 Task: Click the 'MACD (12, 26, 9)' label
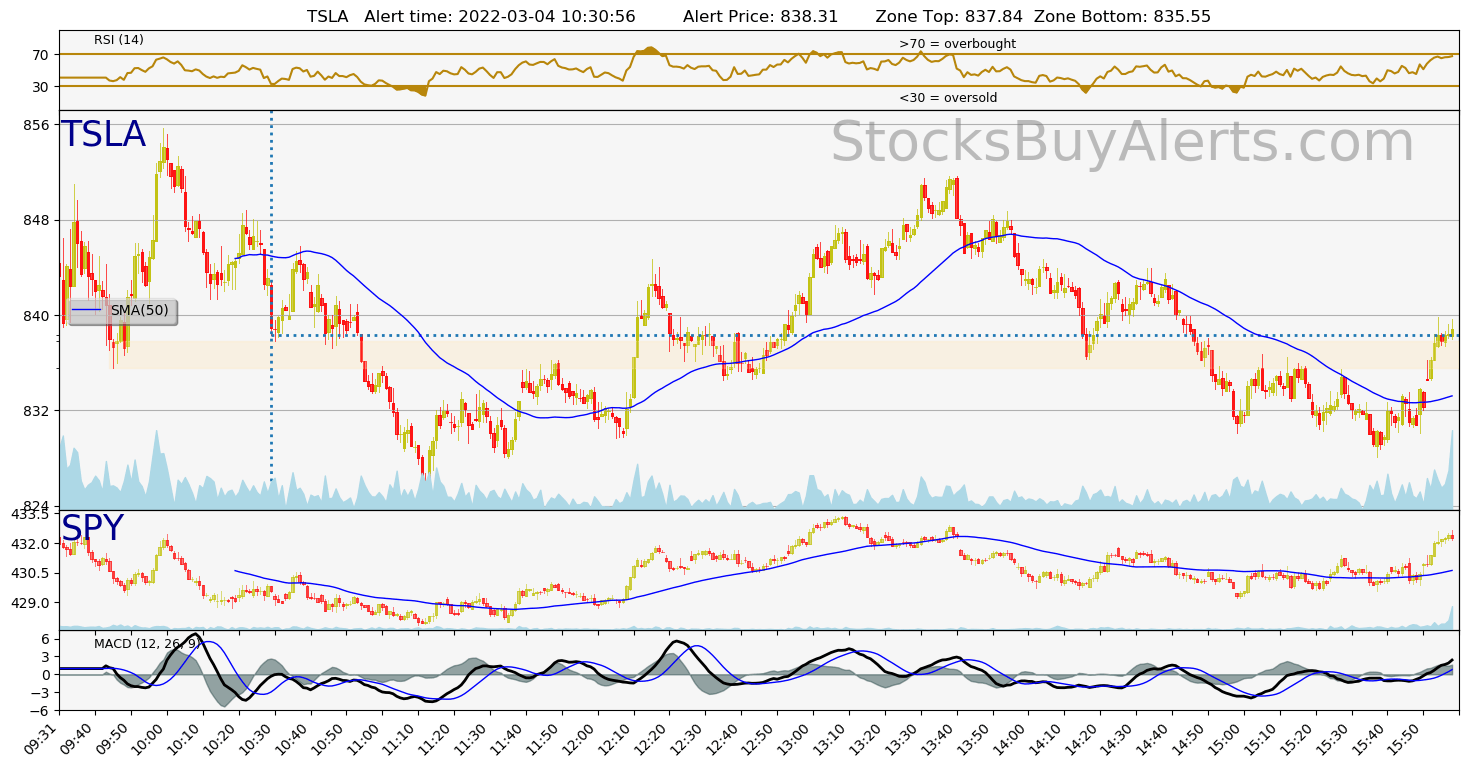pos(146,643)
